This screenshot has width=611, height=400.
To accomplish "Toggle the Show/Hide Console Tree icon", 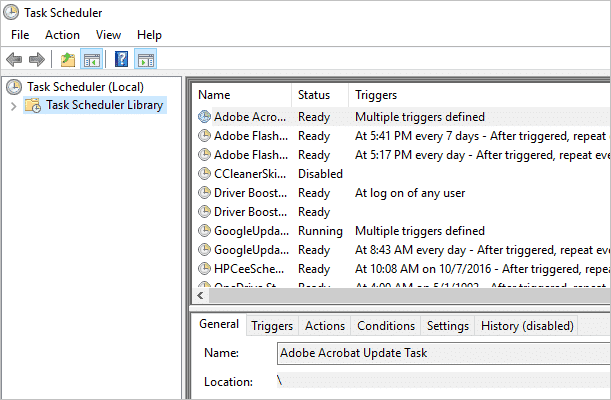I will [x=92, y=59].
